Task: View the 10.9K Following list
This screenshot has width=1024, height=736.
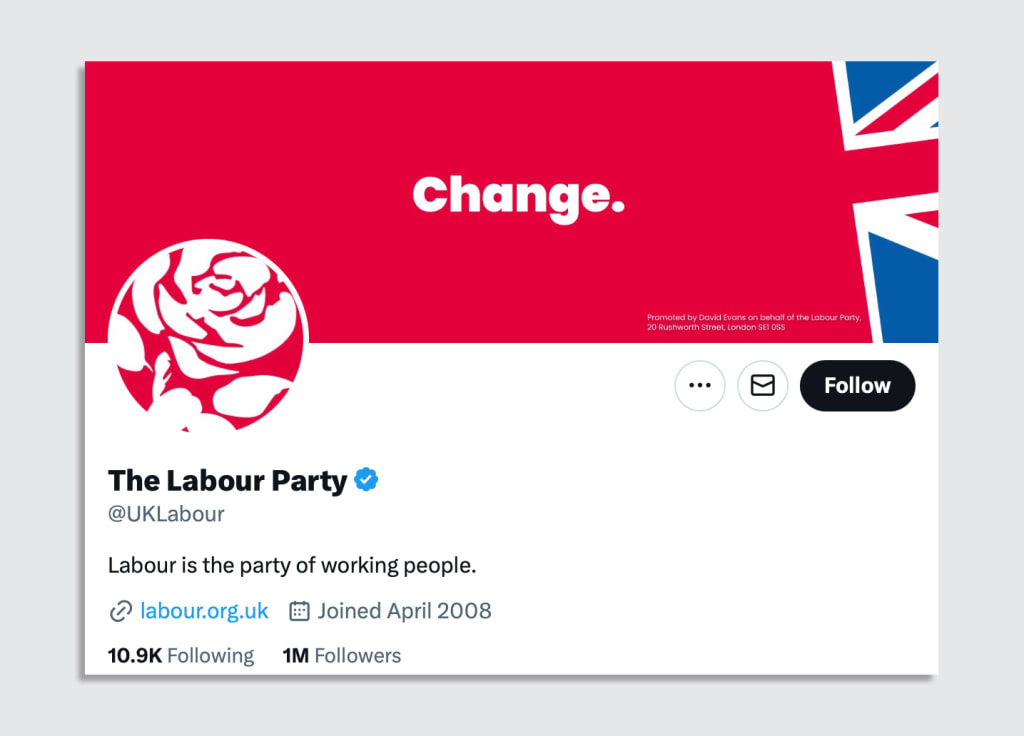Action: coord(180,655)
